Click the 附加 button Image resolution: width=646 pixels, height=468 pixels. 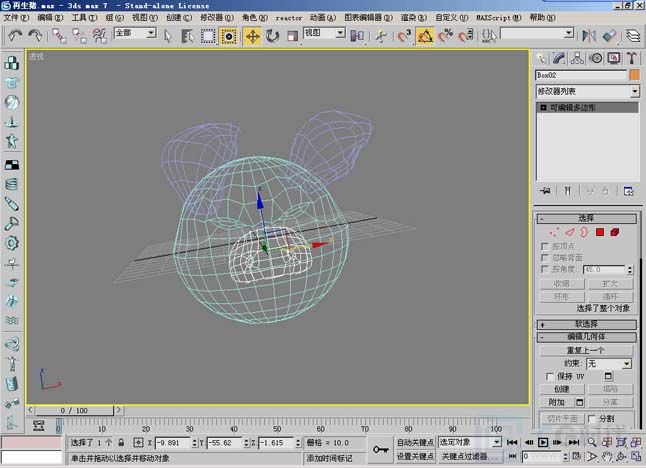click(x=557, y=402)
